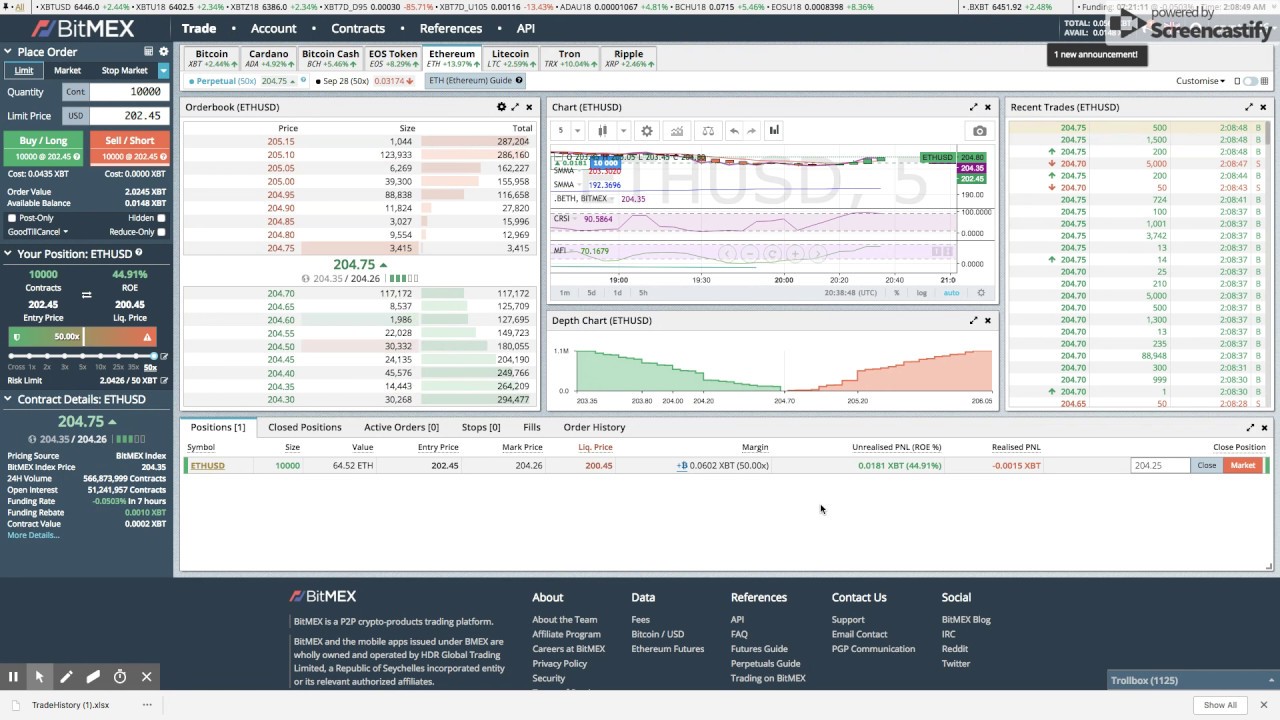Select the Screencastify pen tool
1280x720 pixels.
coord(66,677)
